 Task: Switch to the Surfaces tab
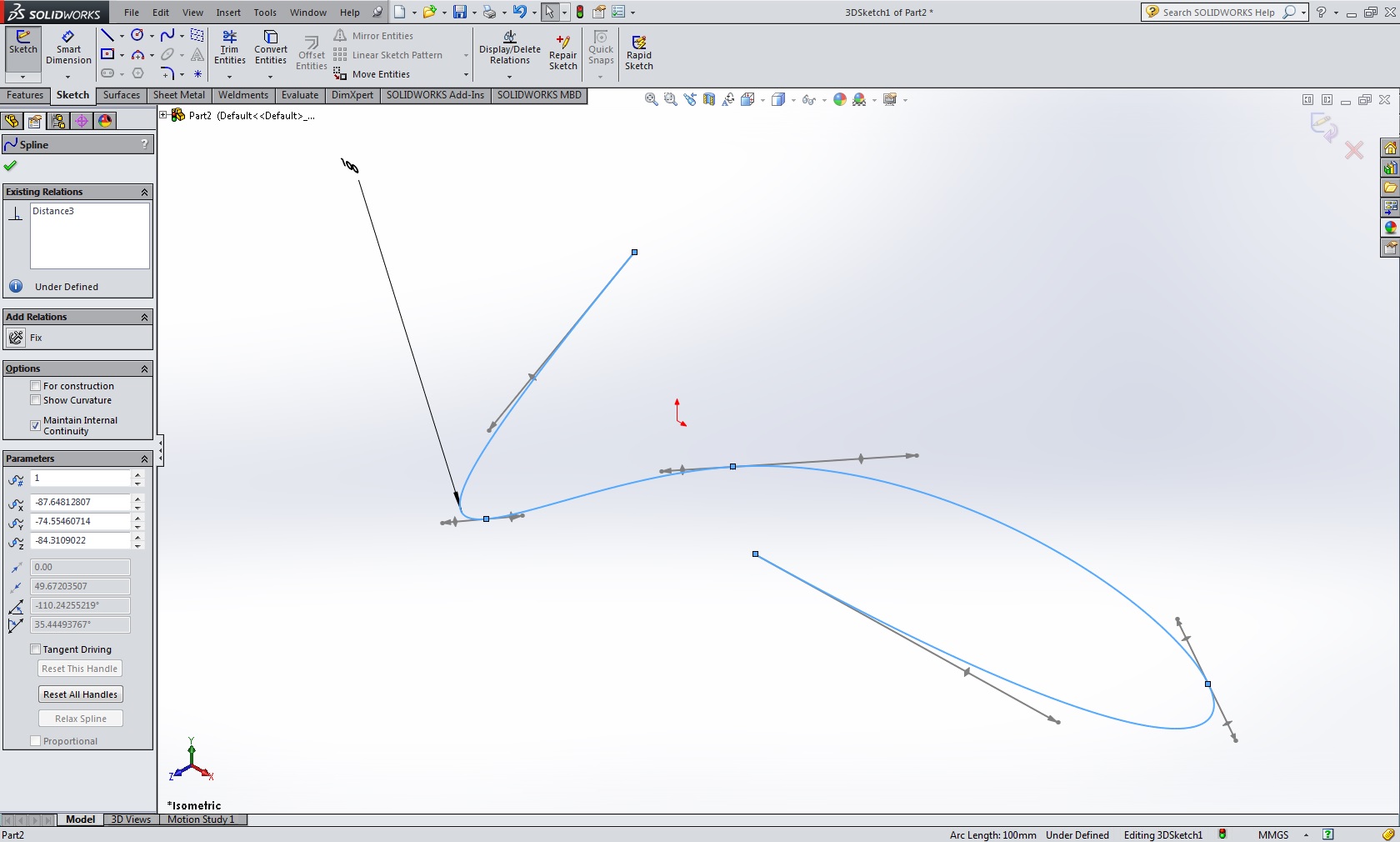(x=122, y=95)
